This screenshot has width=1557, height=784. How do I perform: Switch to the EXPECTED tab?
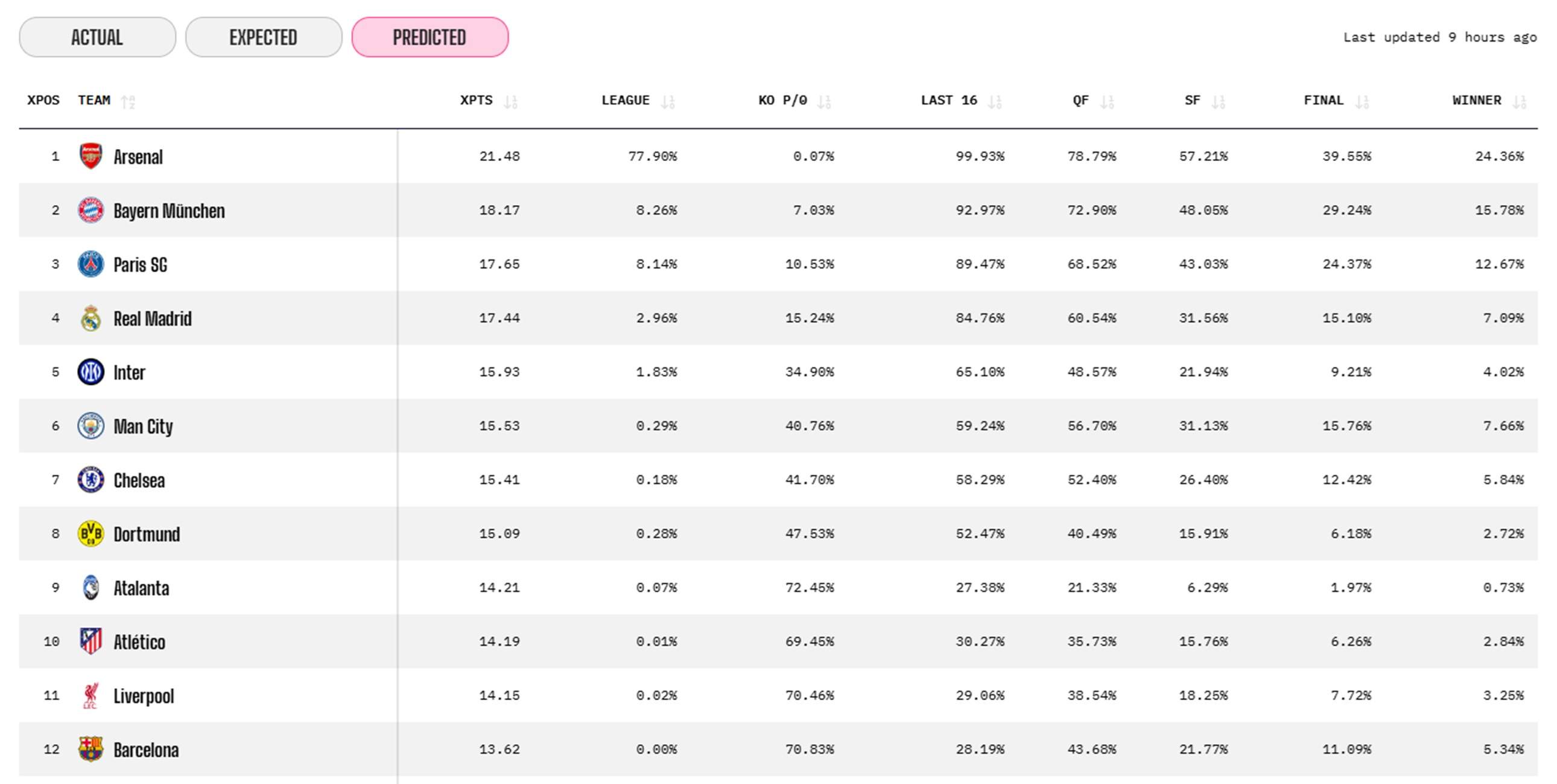click(x=264, y=37)
